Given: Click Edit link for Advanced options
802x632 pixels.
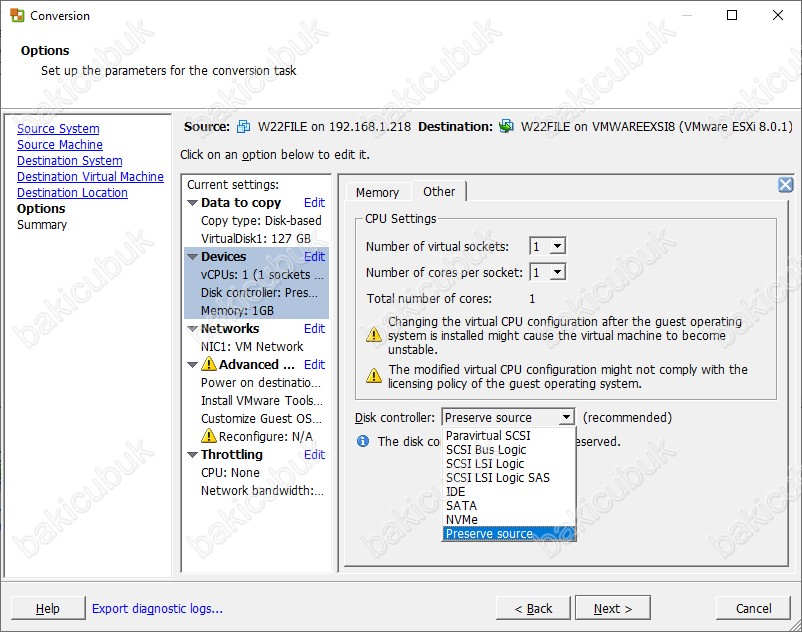Looking at the screenshot, I should point(314,365).
